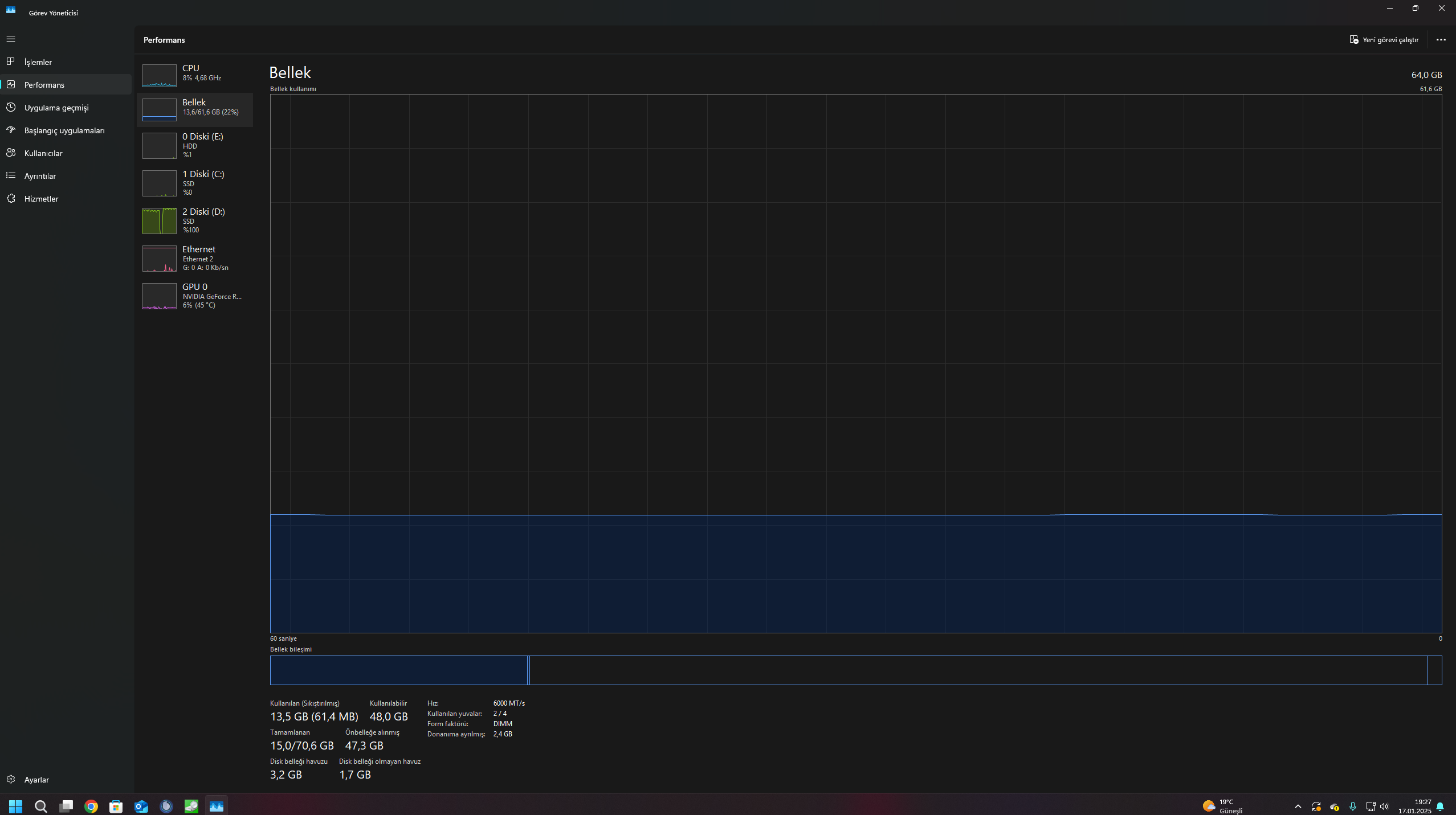Select the GPU 0 NVIDIA entry
The image size is (1456, 815).
[194, 296]
